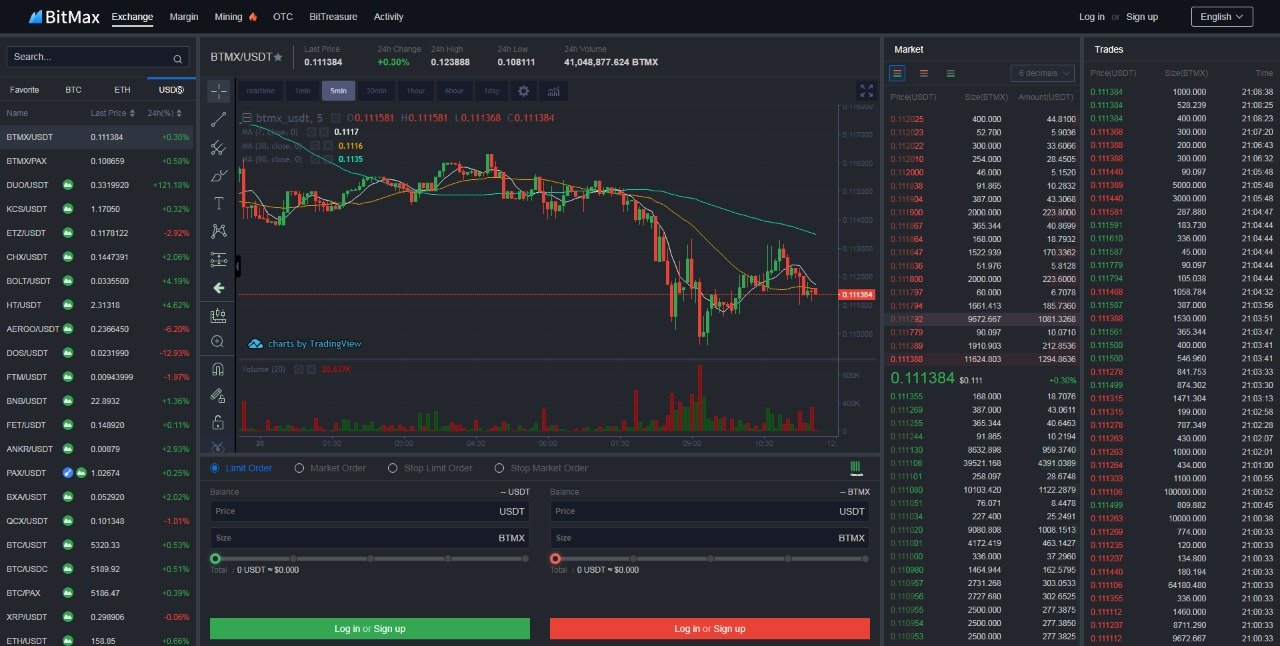The height and width of the screenshot is (646, 1280).
Task: Select the XABCD pattern tool
Action: [219, 232]
